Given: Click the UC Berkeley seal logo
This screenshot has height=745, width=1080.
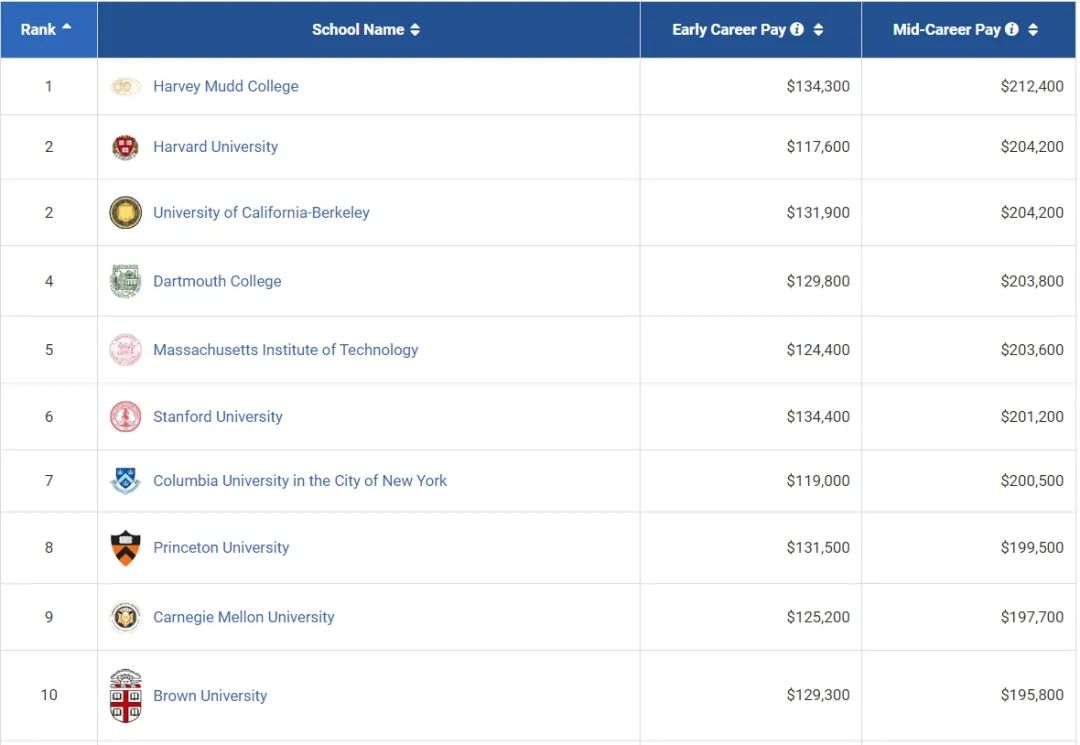Looking at the screenshot, I should 125,213.
